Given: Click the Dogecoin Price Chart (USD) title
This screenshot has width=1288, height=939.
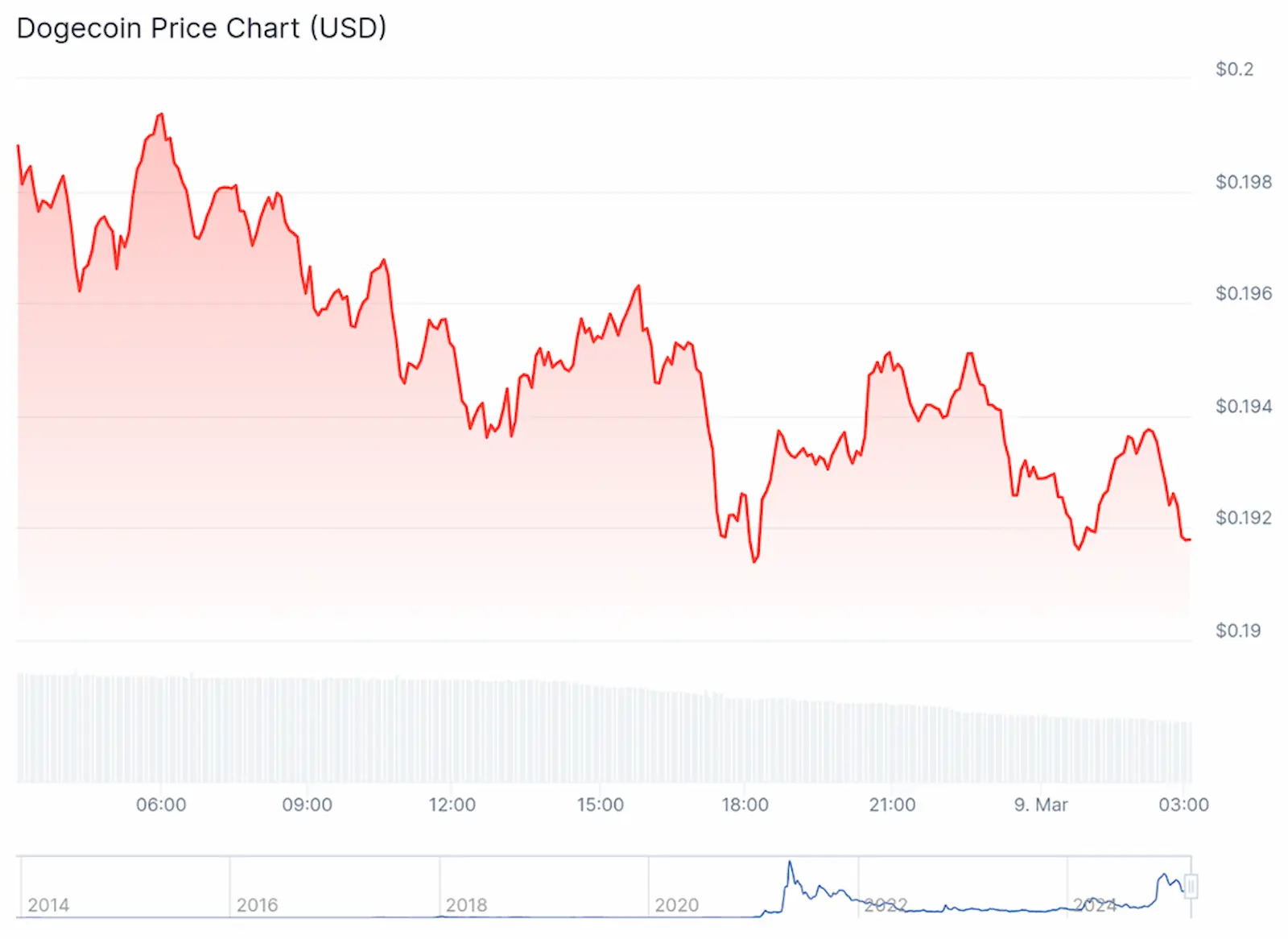Looking at the screenshot, I should point(201,28).
